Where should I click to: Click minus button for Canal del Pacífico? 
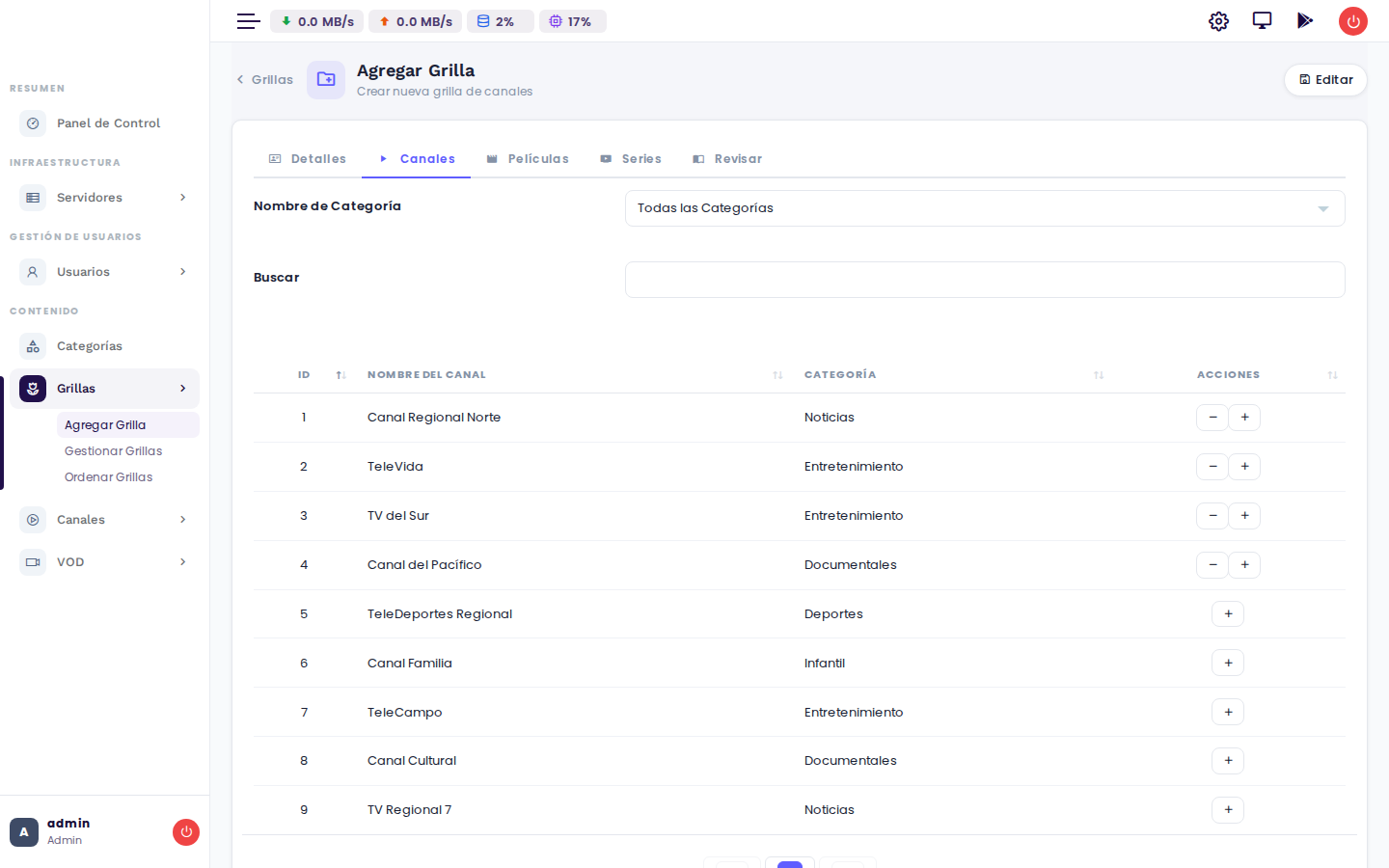(x=1212, y=565)
